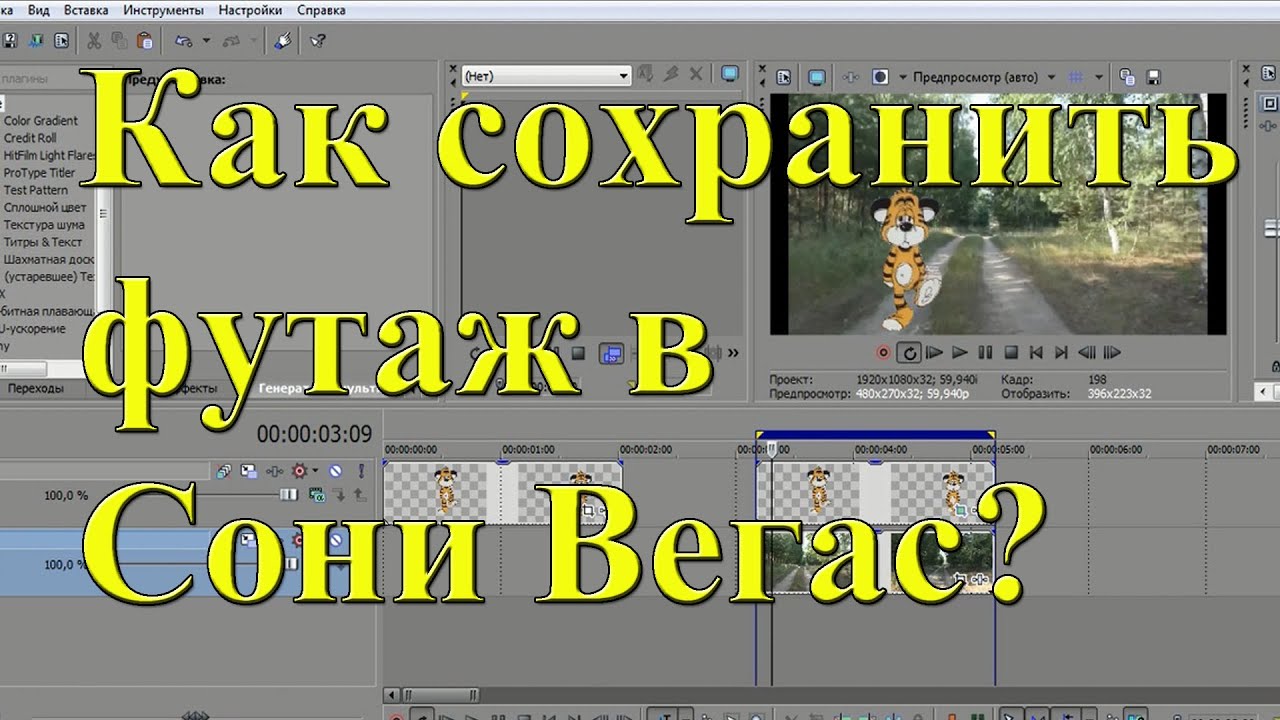Toggle loop playback under preview
Screen dimensions: 1280x720
pyautogui.click(x=909, y=352)
